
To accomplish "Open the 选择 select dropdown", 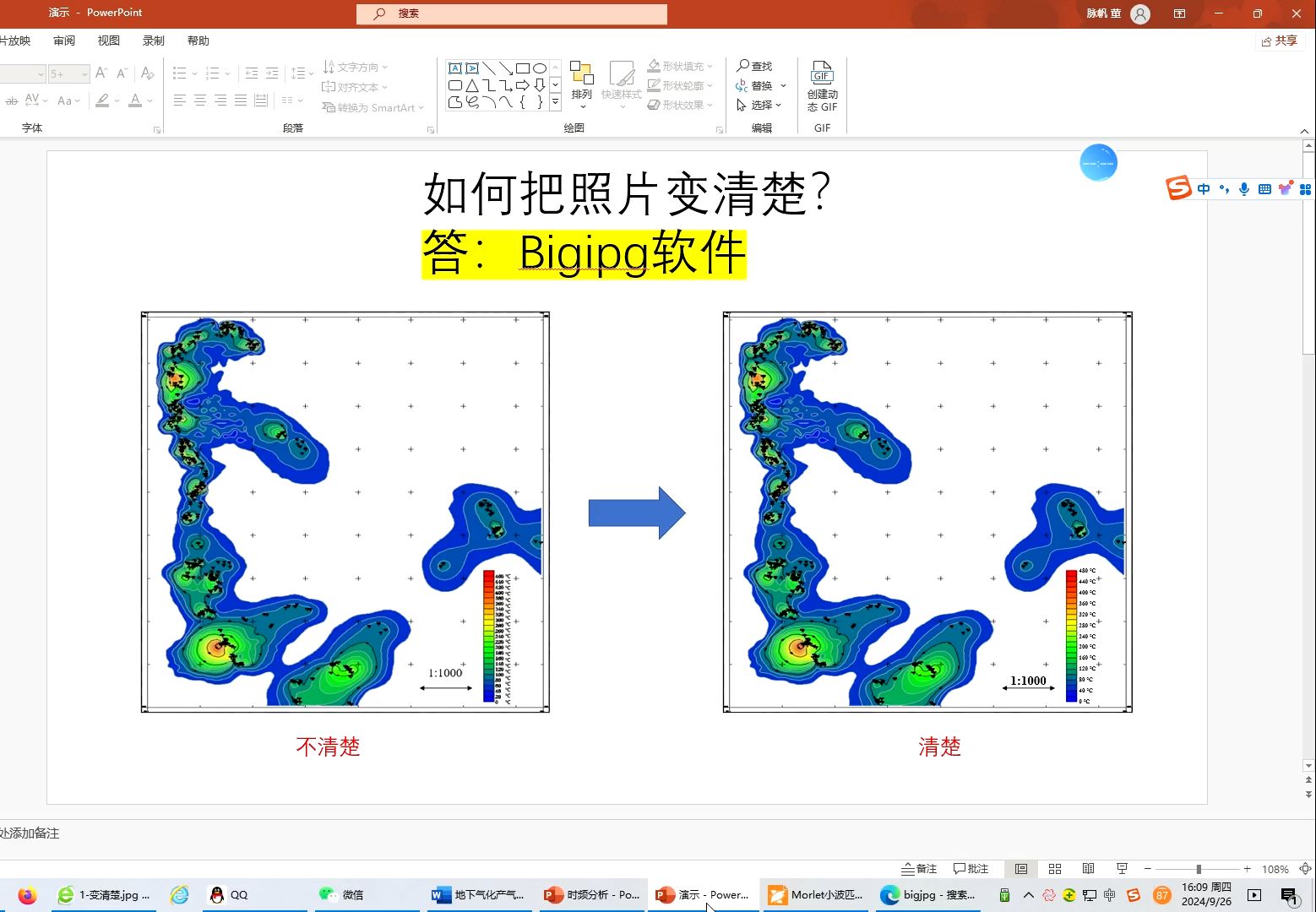I will [759, 105].
